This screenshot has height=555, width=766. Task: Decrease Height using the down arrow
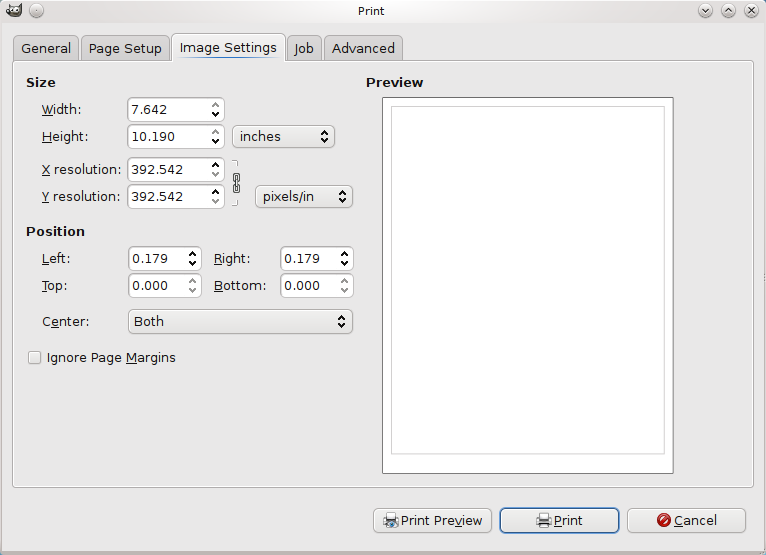(215, 142)
